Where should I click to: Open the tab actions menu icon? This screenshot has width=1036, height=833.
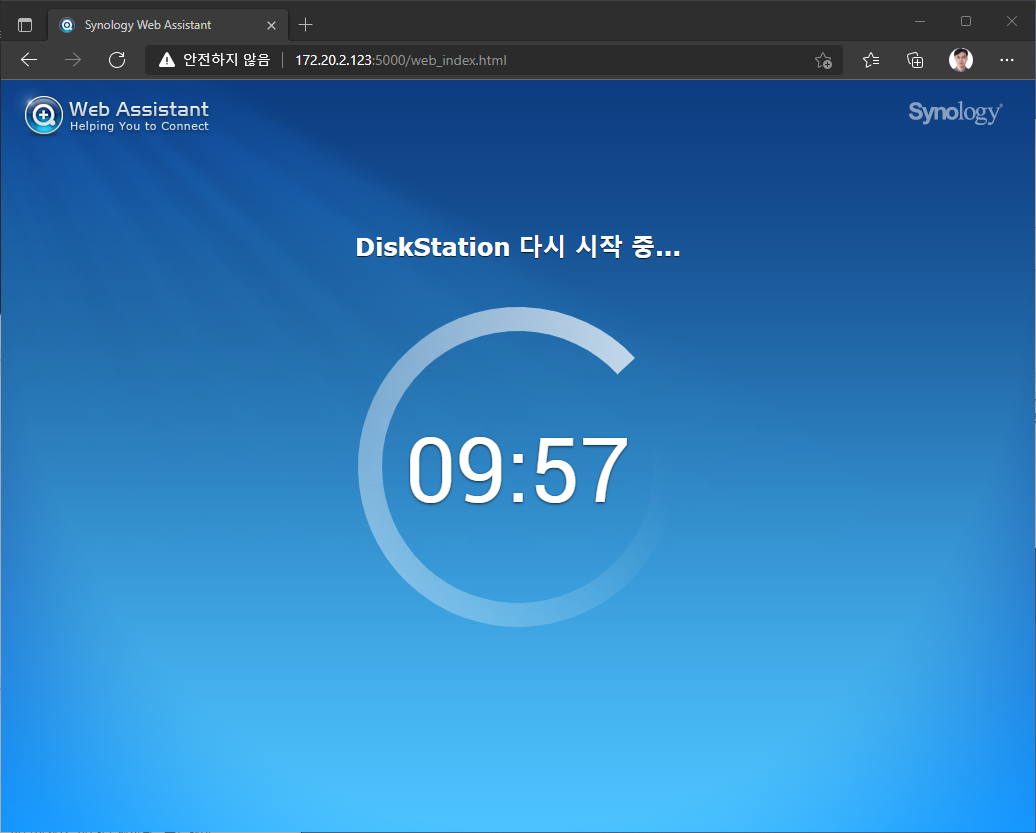point(25,25)
